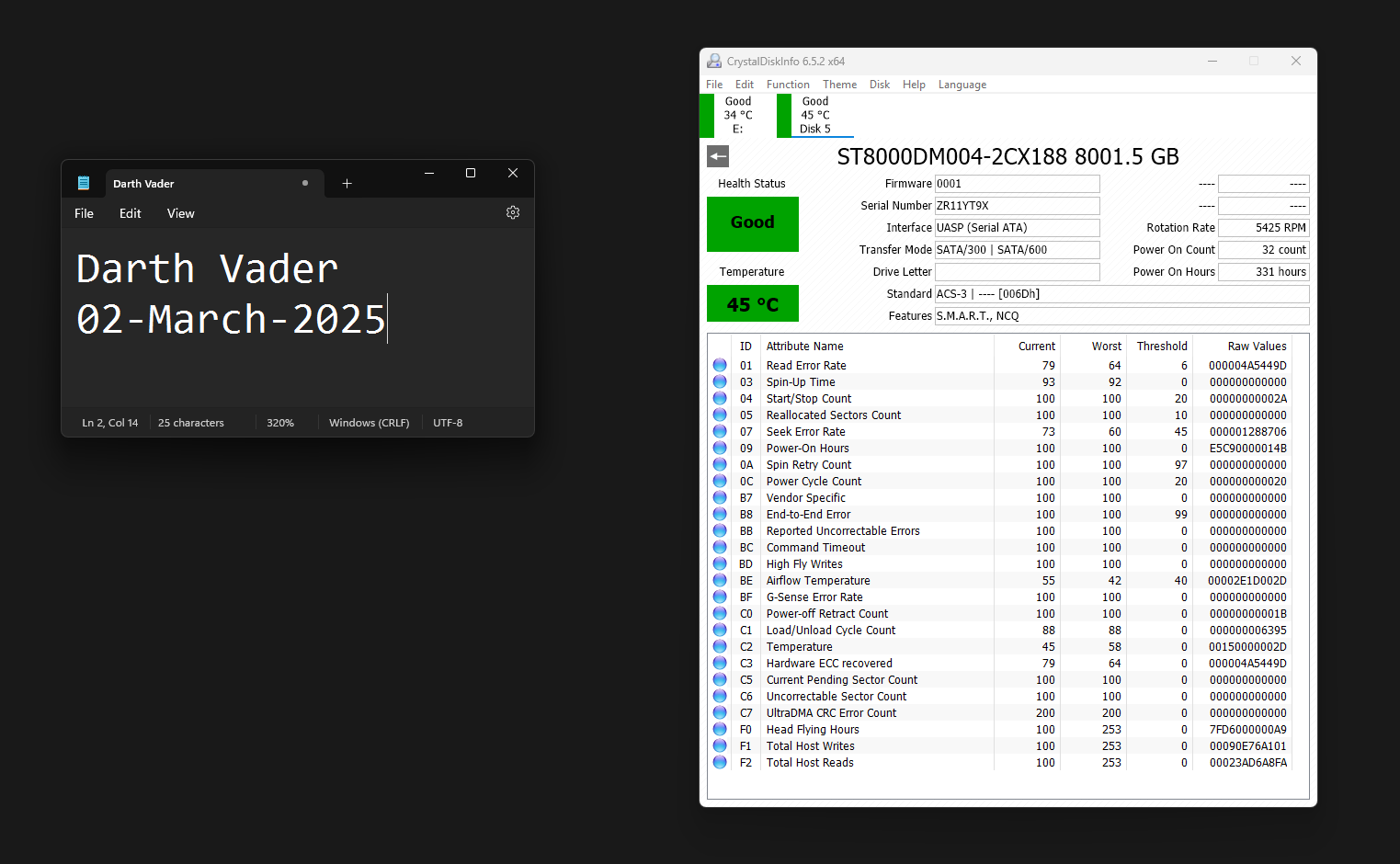1400x864 pixels.
Task: Add a new Notepad tab with plus
Action: [347, 183]
